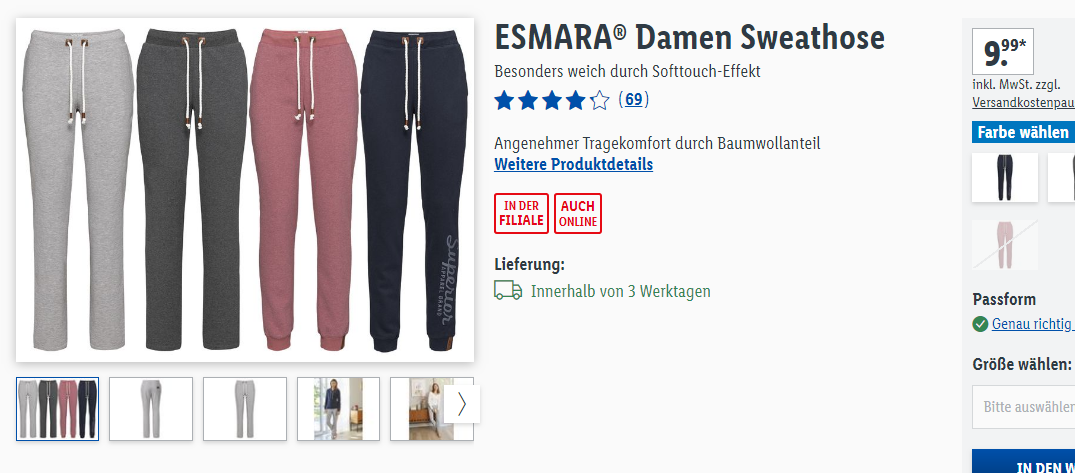The height and width of the screenshot is (473, 1075).
Task: Click the AUCH ONLINE badge
Action: tap(578, 213)
